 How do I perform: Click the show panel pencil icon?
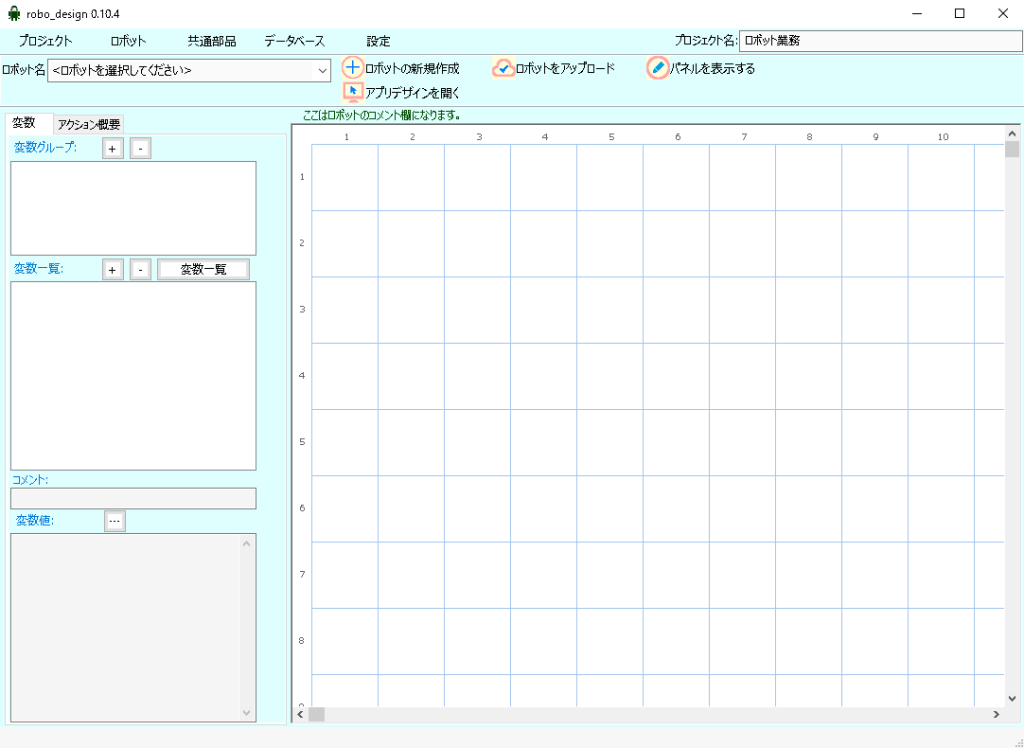pyautogui.click(x=657, y=68)
